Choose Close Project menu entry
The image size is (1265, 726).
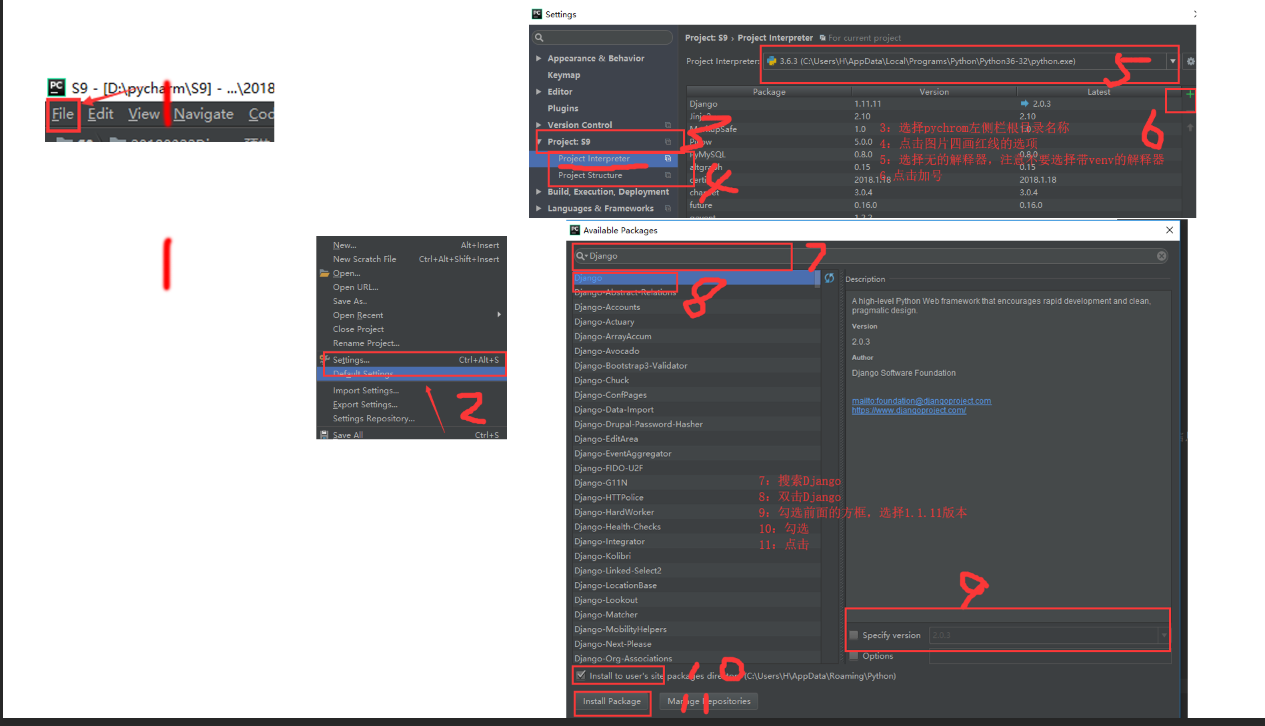[x=412, y=329]
